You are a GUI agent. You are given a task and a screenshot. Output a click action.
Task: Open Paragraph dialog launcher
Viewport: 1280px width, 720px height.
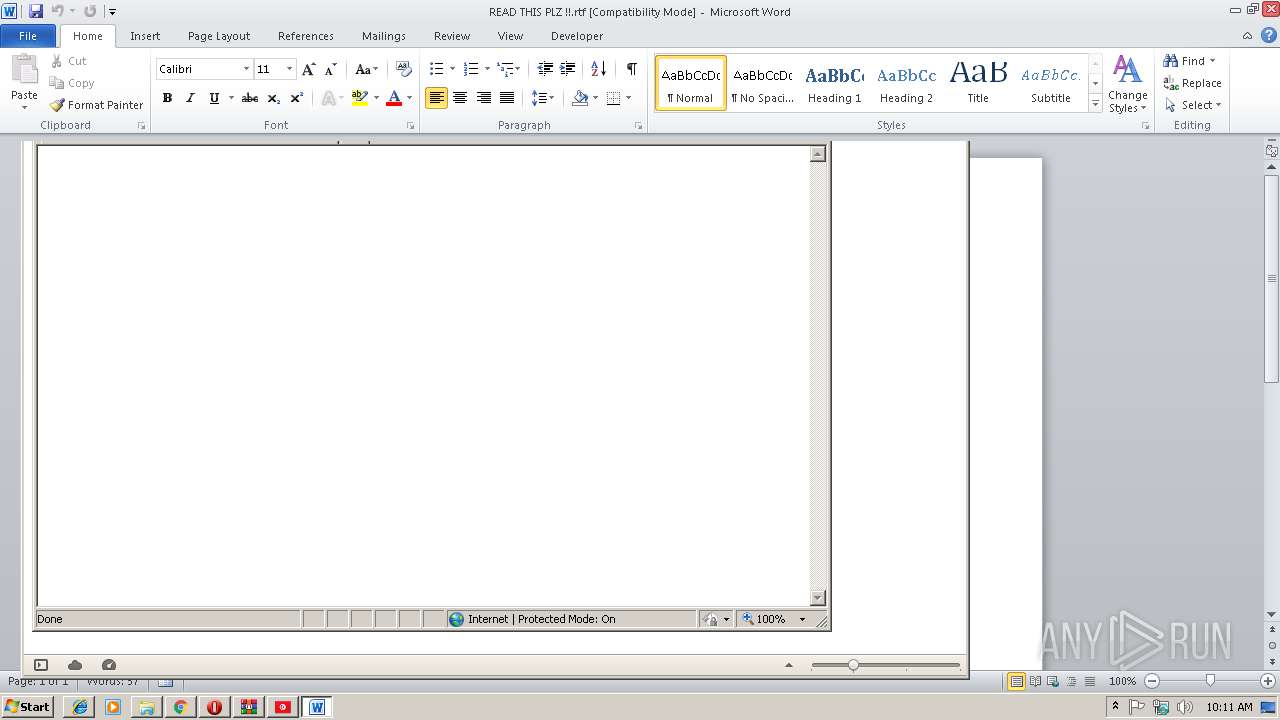coord(638,126)
